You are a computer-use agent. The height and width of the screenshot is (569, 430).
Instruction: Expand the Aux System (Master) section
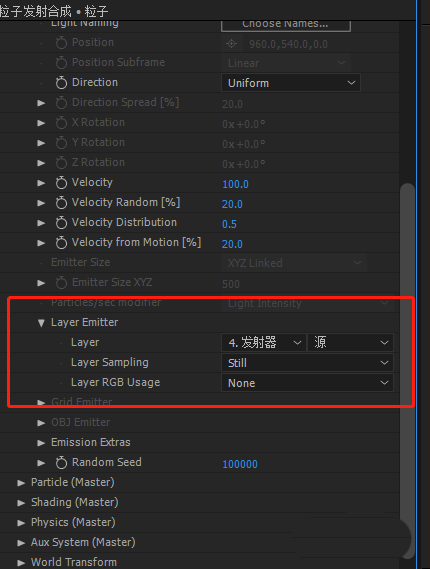coord(21,543)
